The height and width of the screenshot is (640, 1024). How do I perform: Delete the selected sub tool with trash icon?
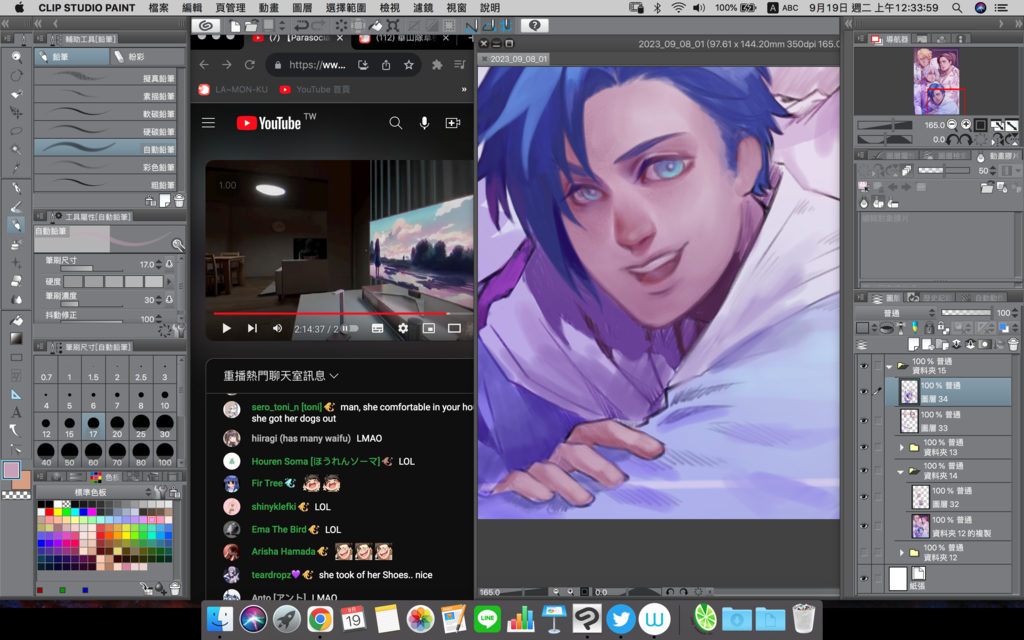(179, 200)
